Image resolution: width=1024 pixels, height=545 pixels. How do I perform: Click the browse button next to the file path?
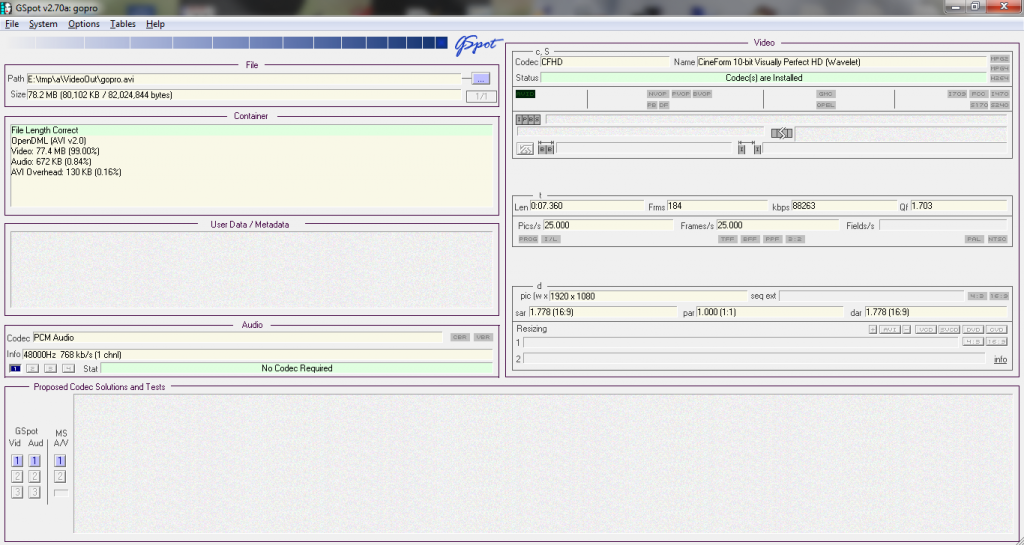[x=481, y=78]
